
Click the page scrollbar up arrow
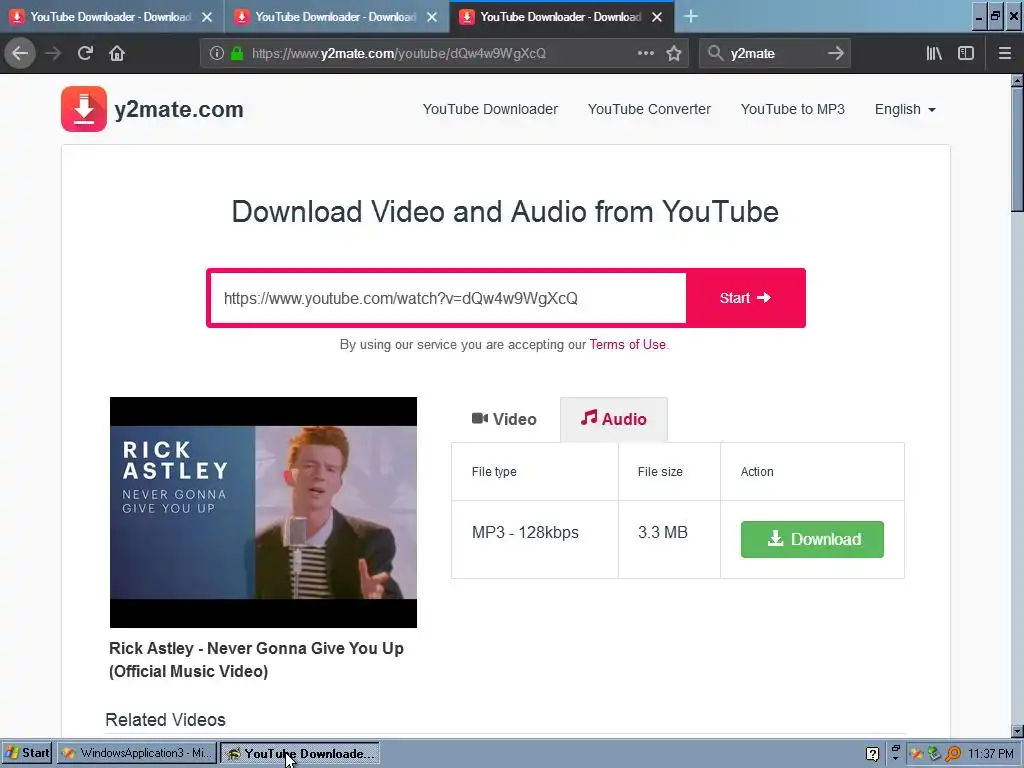pos(1017,81)
